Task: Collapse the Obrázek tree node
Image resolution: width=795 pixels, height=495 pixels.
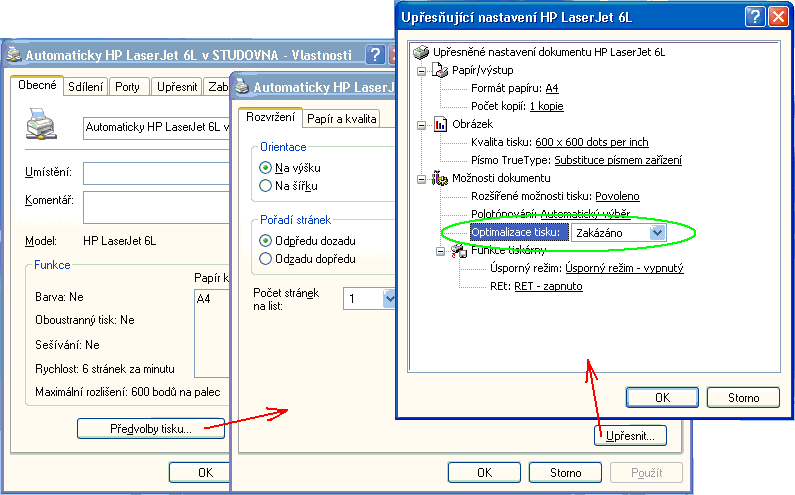Action: [421, 125]
